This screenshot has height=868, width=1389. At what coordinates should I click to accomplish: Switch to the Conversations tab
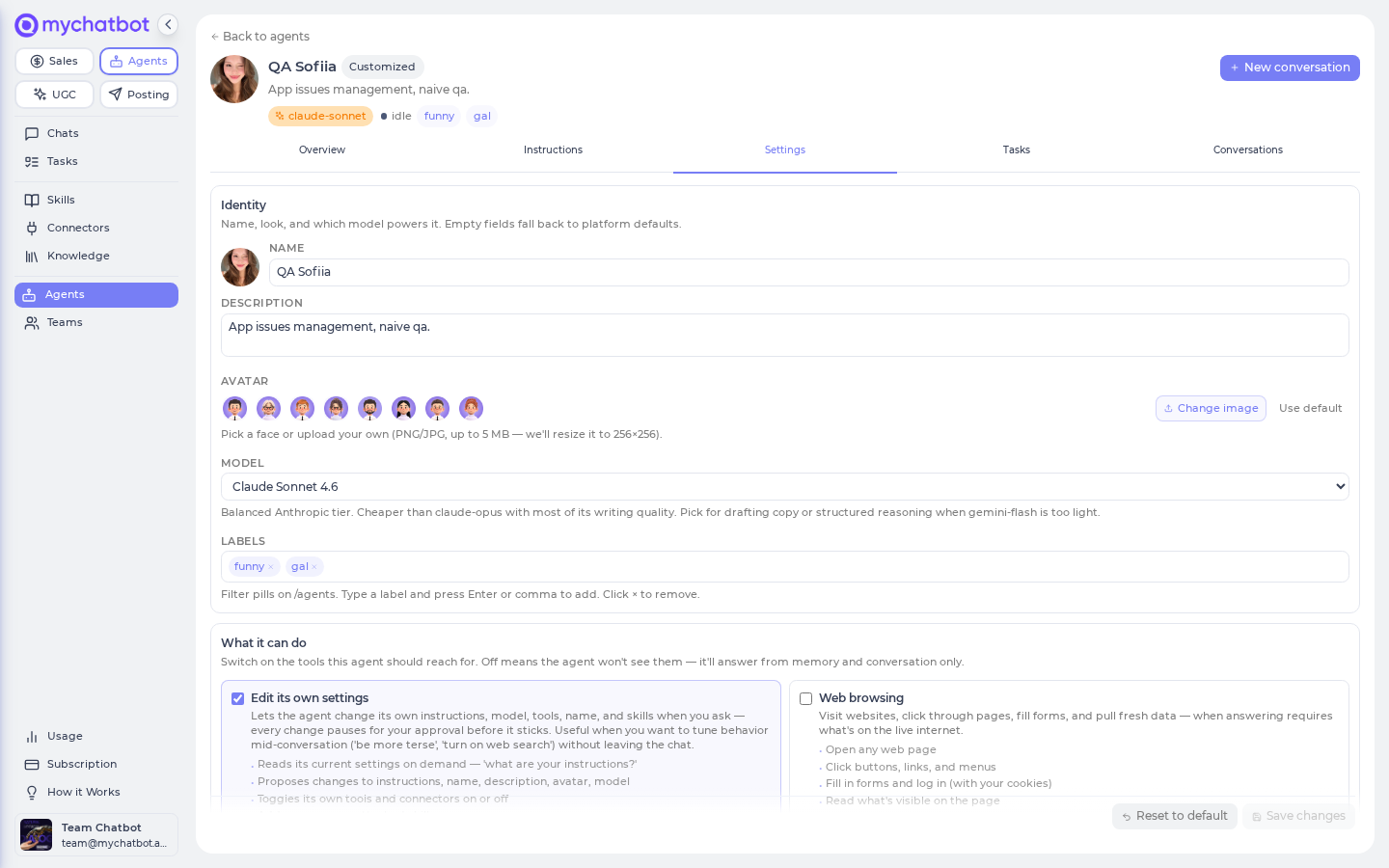tap(1247, 149)
